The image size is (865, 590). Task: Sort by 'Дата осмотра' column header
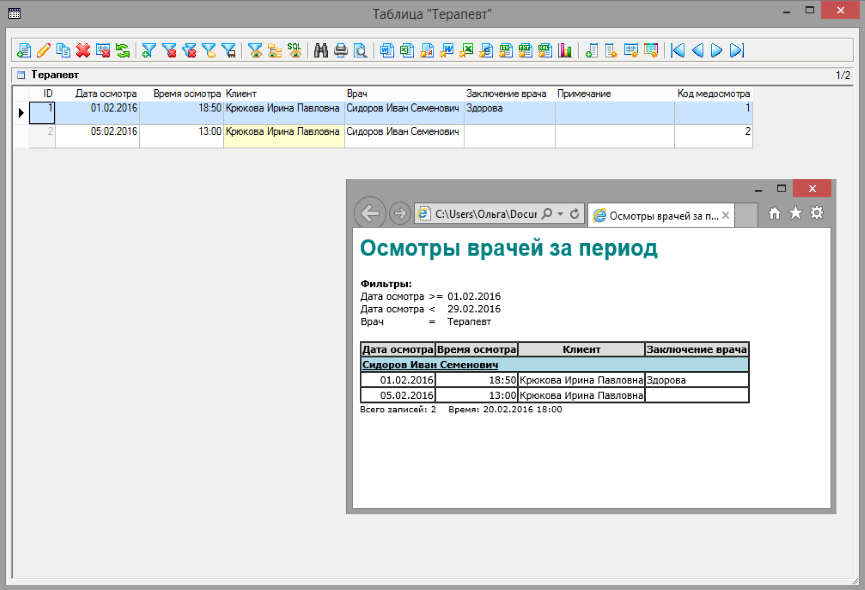(106, 93)
